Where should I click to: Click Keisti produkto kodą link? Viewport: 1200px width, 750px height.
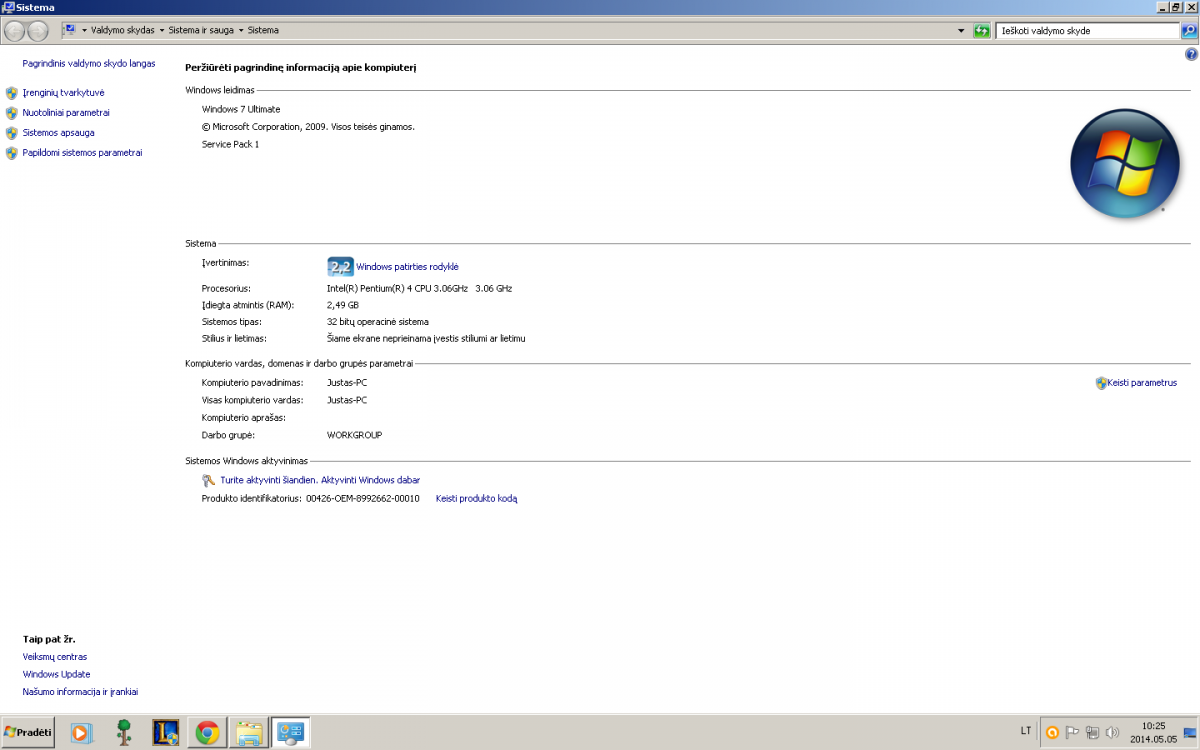(x=476, y=498)
